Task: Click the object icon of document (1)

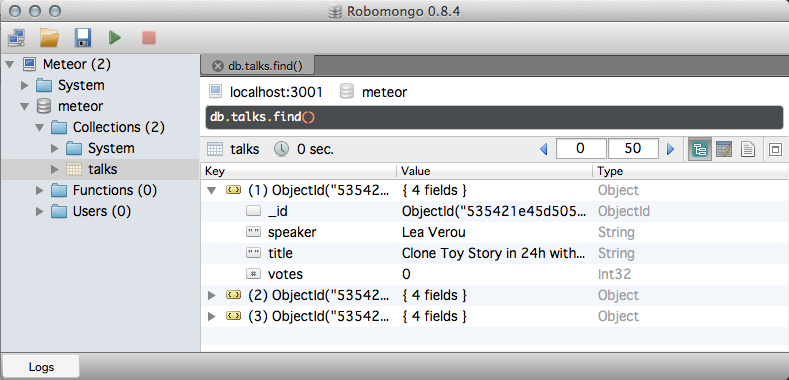Action: coord(233,191)
